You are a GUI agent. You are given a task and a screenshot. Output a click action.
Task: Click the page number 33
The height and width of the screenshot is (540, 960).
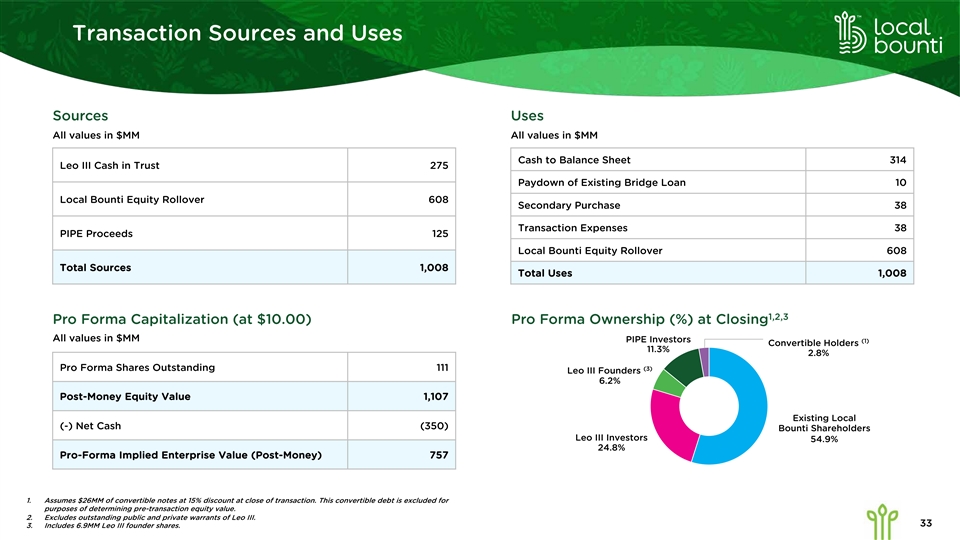pos(925,520)
